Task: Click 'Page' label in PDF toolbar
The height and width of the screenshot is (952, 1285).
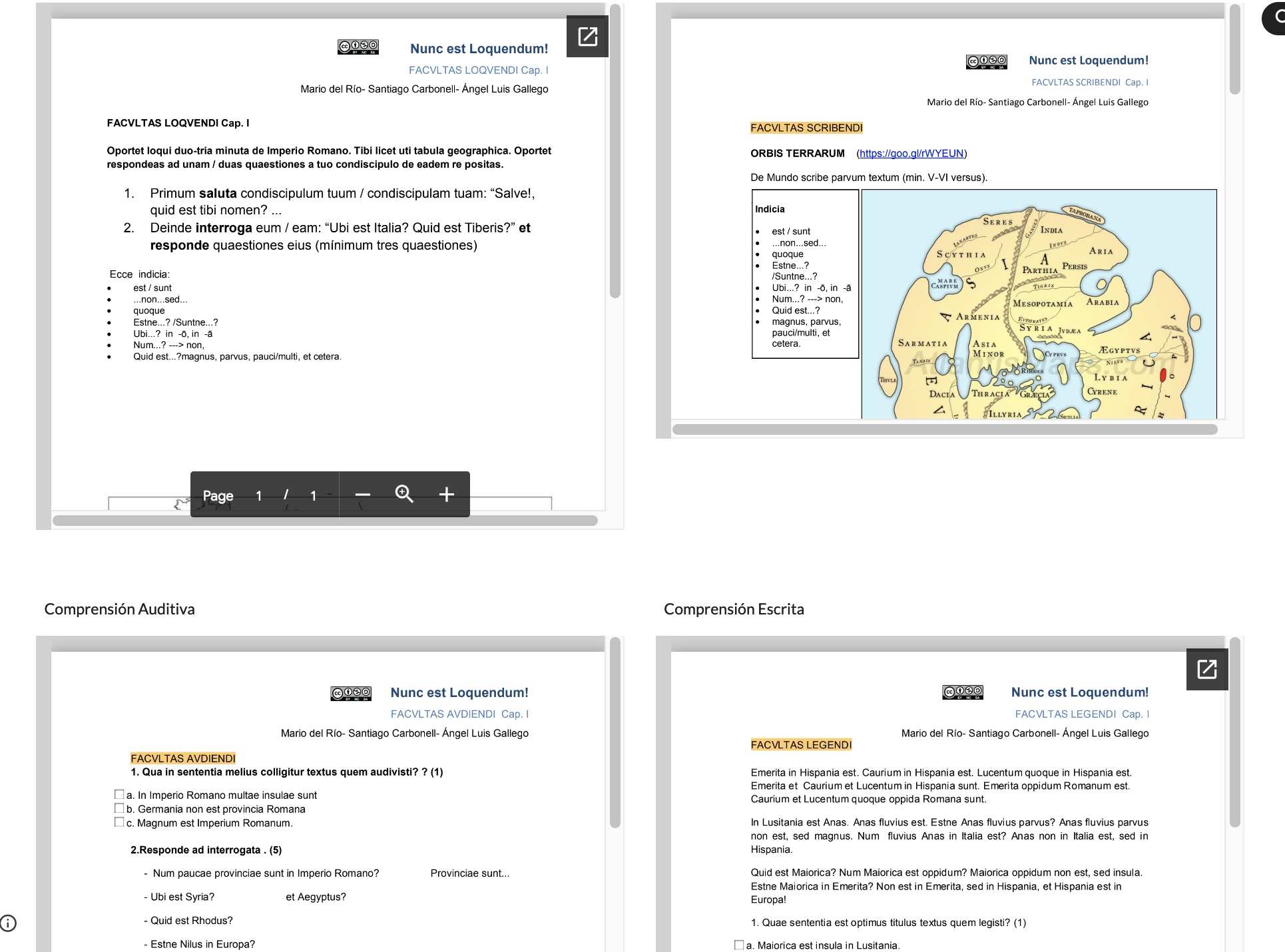Action: [x=218, y=495]
